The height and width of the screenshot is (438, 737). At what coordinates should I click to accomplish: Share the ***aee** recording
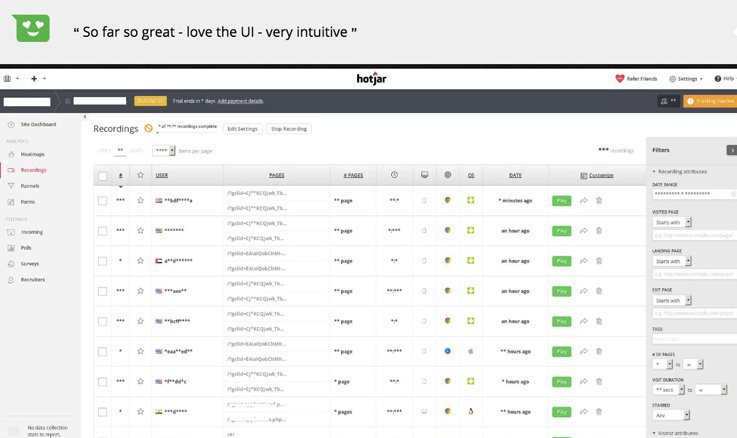pos(584,291)
